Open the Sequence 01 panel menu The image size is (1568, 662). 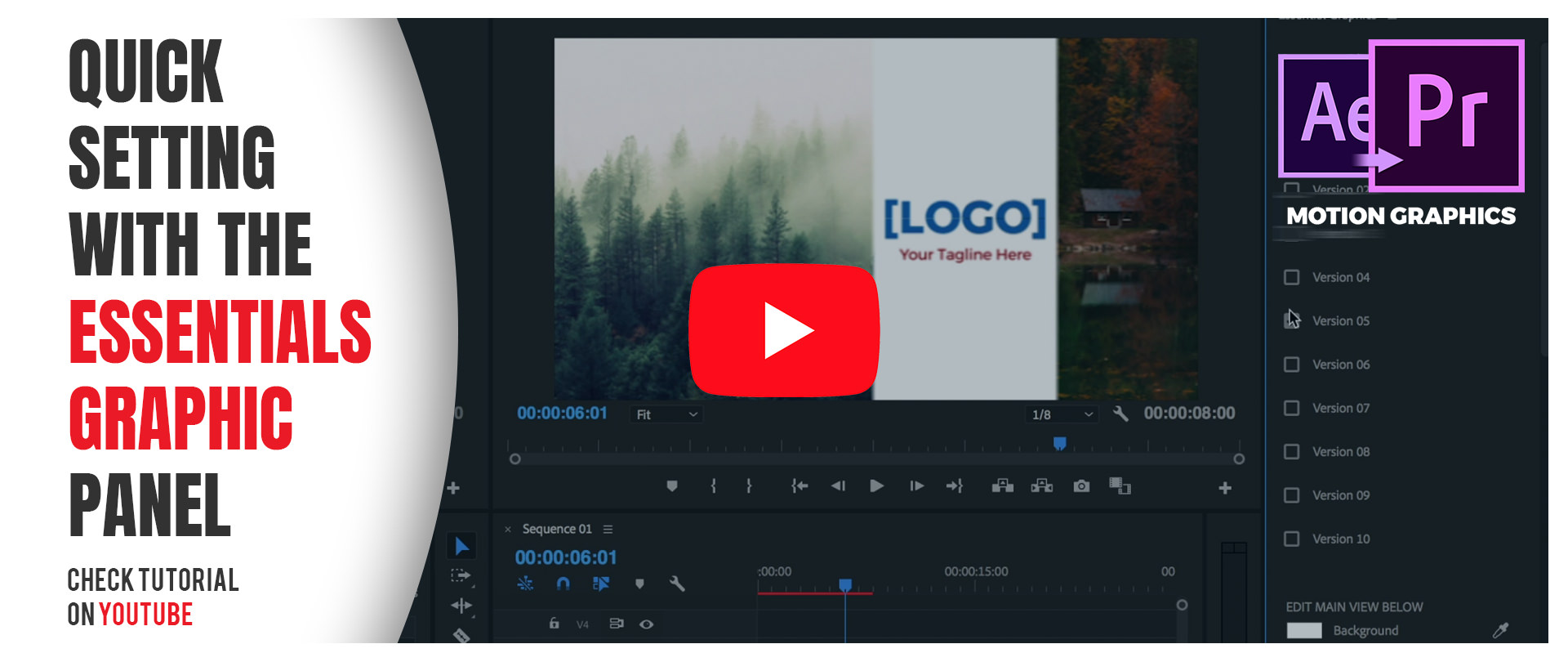[608, 530]
